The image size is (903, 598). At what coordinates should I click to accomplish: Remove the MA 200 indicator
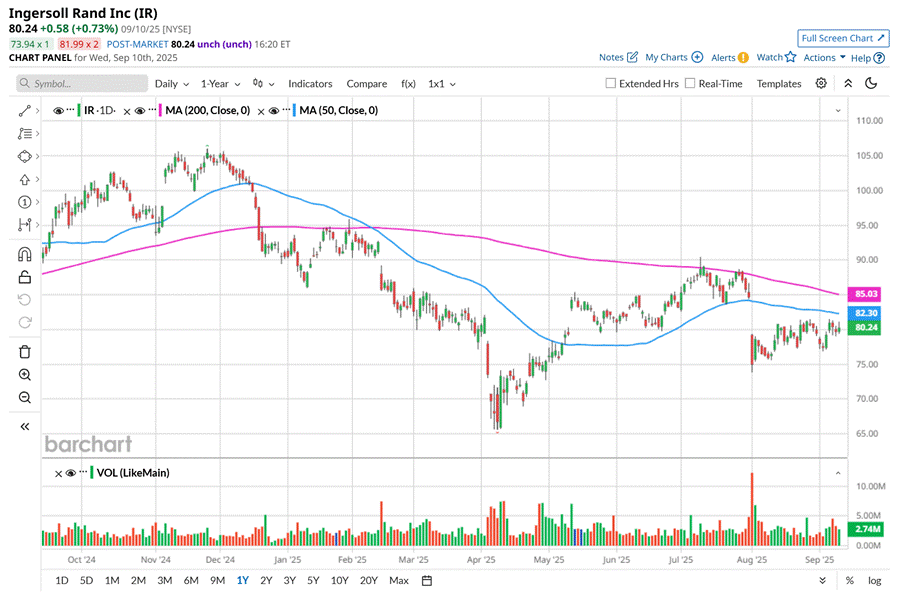(127, 111)
